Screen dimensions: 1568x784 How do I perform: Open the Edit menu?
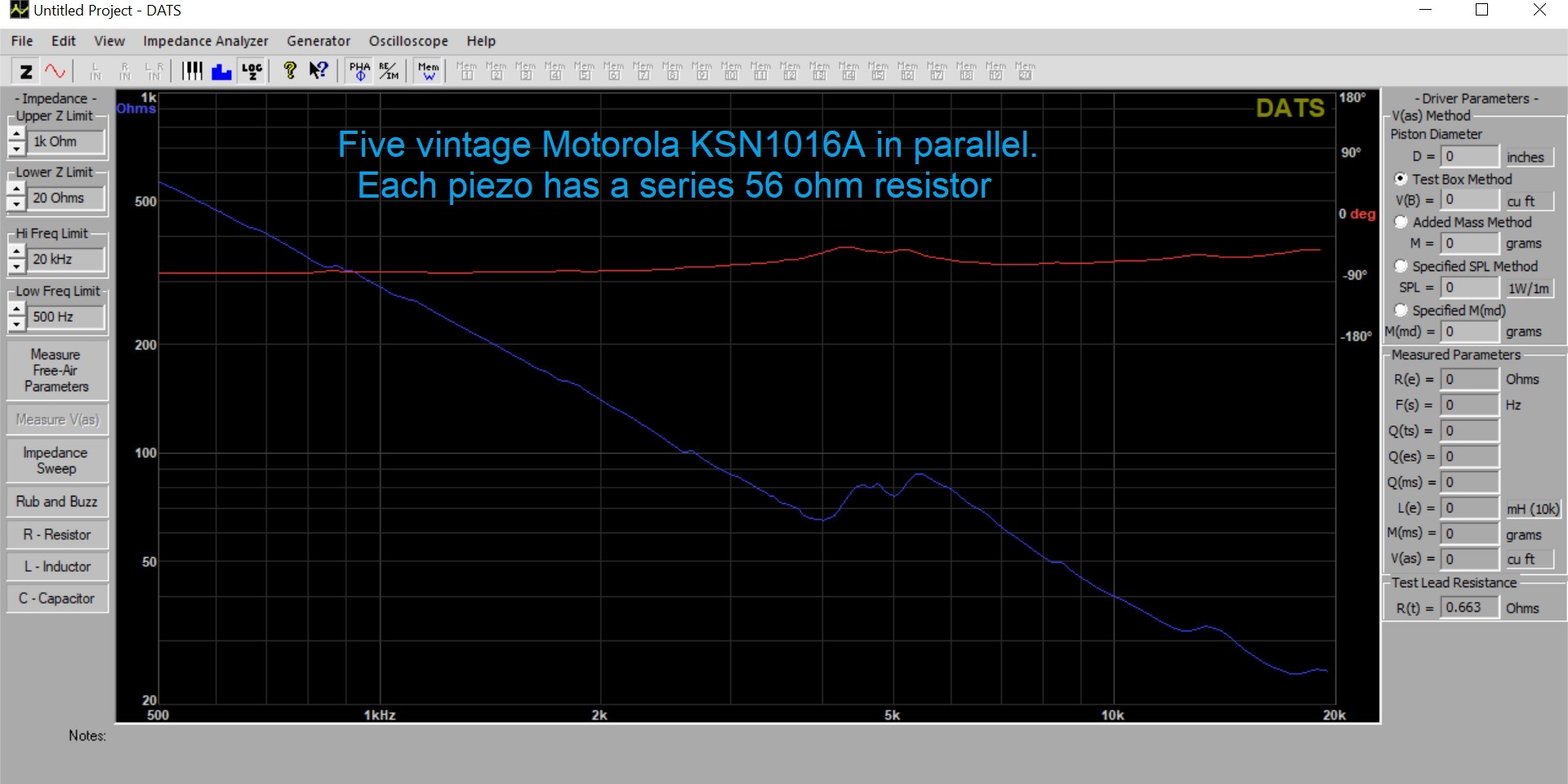[63, 41]
